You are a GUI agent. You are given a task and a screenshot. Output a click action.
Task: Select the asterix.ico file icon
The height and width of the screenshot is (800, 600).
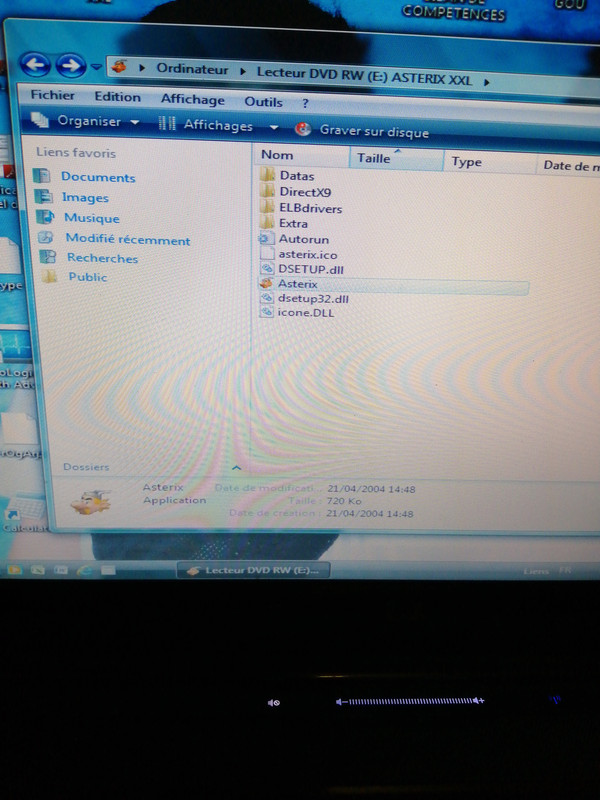point(267,254)
